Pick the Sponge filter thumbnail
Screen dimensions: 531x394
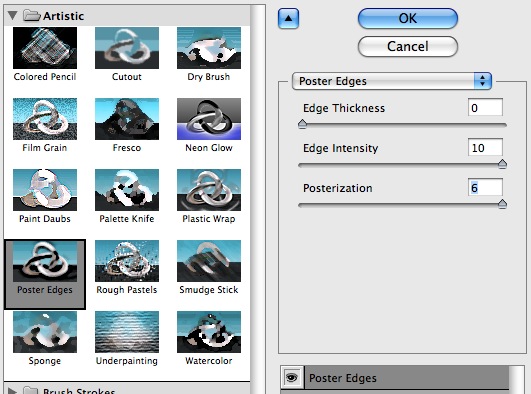[x=45, y=332]
